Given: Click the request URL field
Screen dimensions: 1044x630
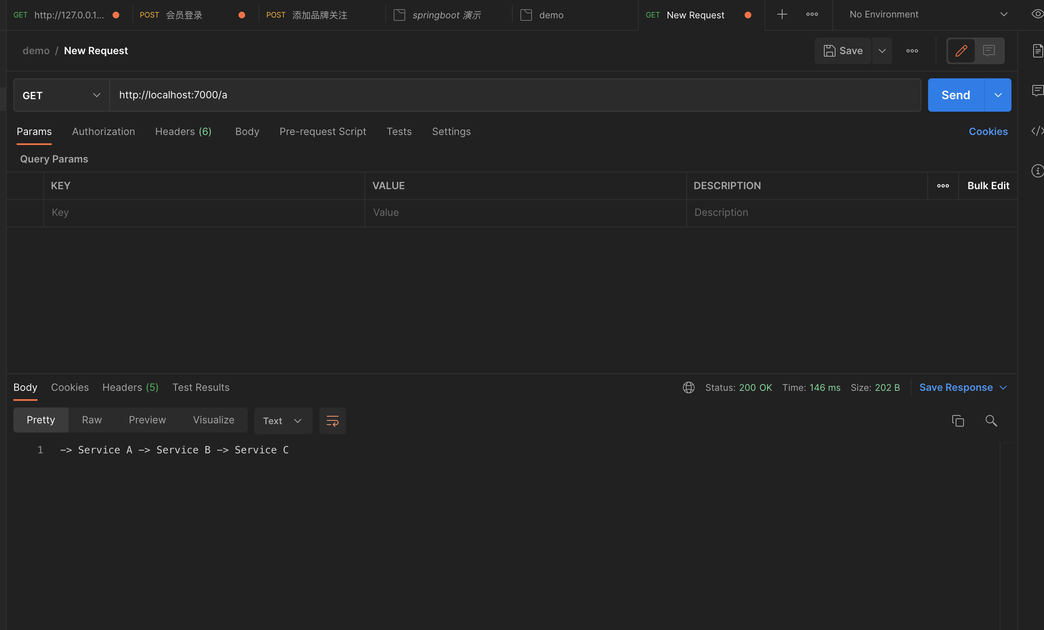Looking at the screenshot, I should tap(515, 95).
